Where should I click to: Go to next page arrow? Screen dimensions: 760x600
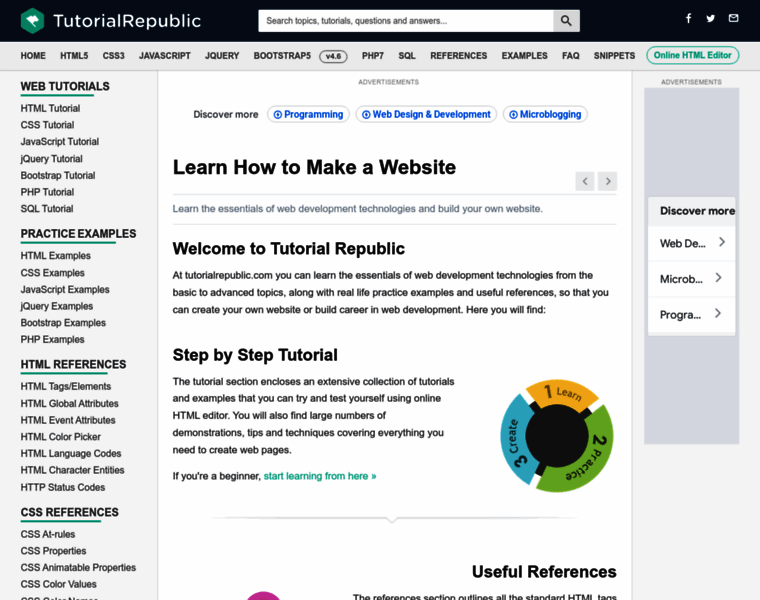[x=607, y=181]
